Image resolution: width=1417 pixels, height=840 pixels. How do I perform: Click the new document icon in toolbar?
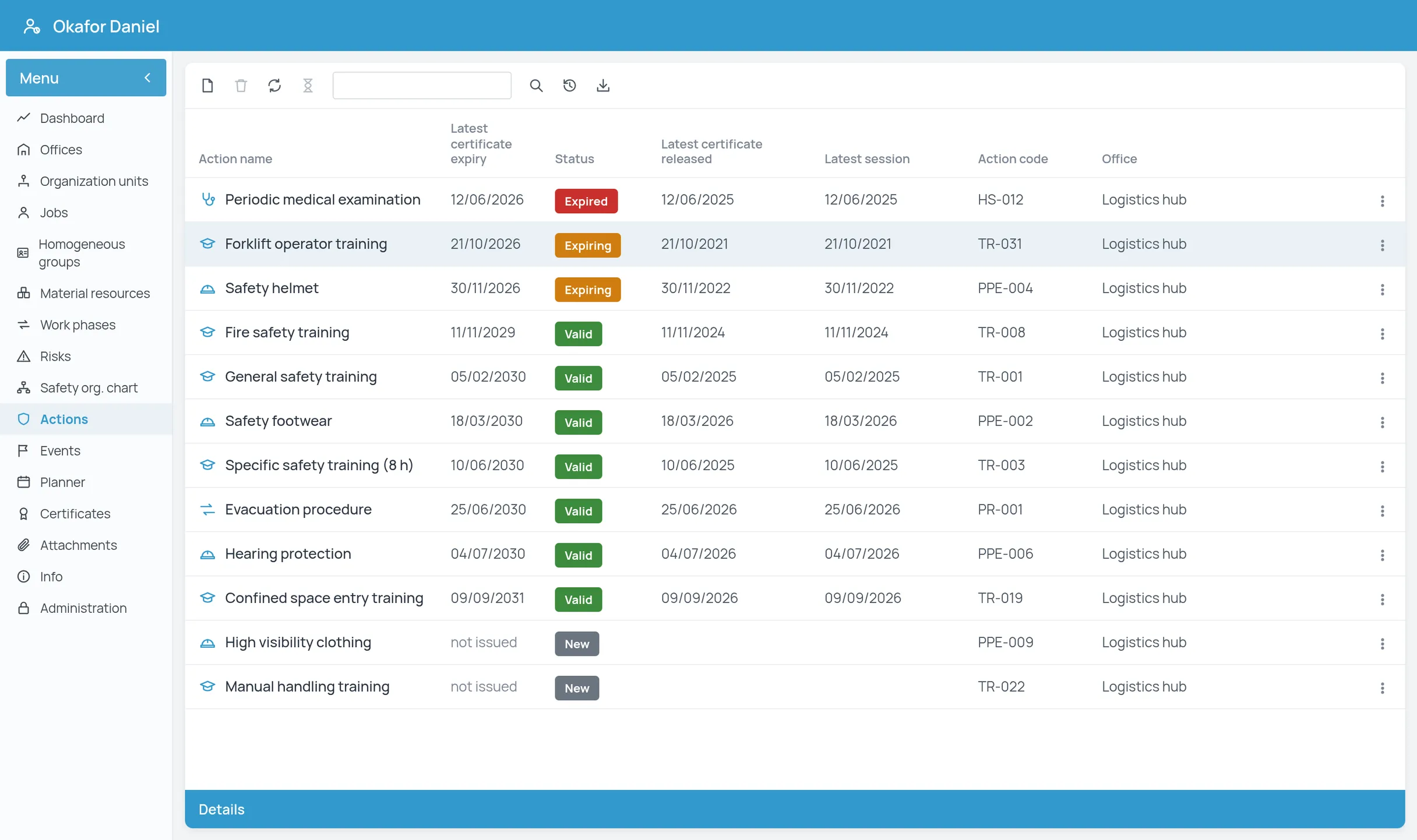207,86
